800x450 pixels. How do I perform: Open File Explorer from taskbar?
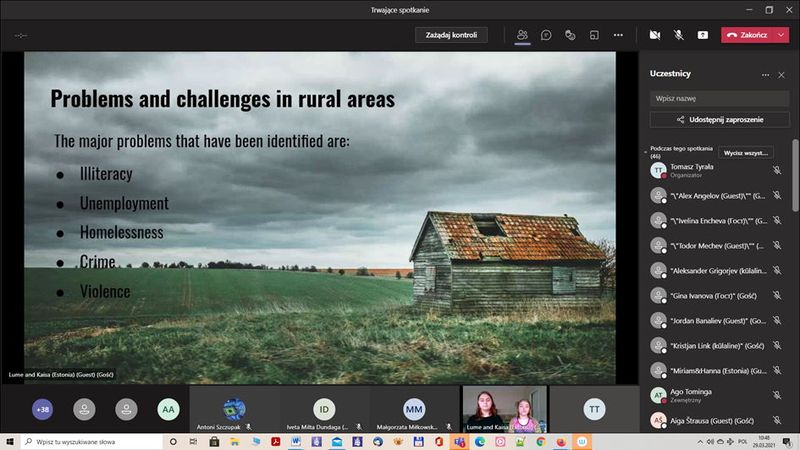[234, 441]
